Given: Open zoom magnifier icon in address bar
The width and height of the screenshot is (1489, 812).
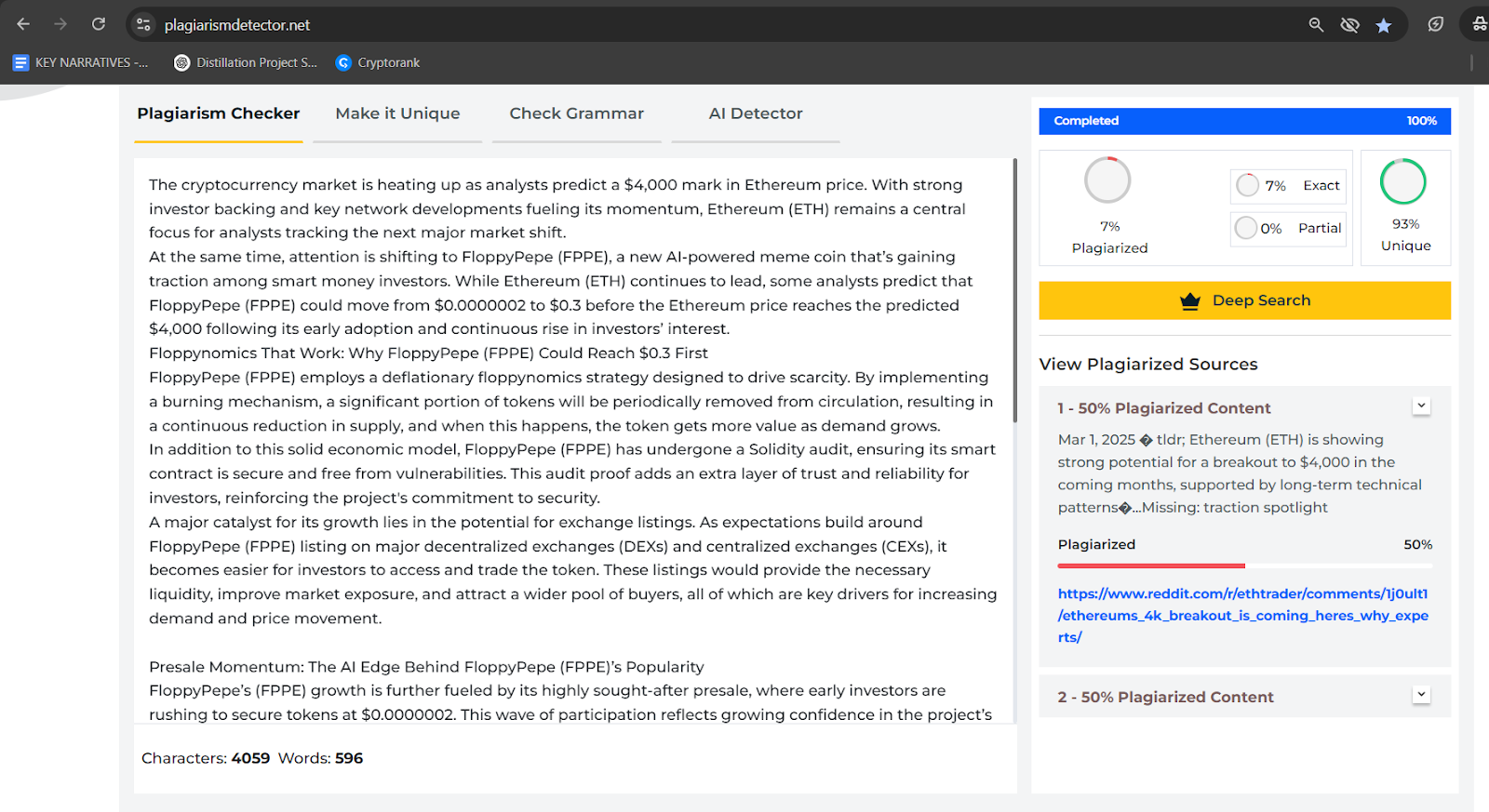Looking at the screenshot, I should pos(1316,25).
